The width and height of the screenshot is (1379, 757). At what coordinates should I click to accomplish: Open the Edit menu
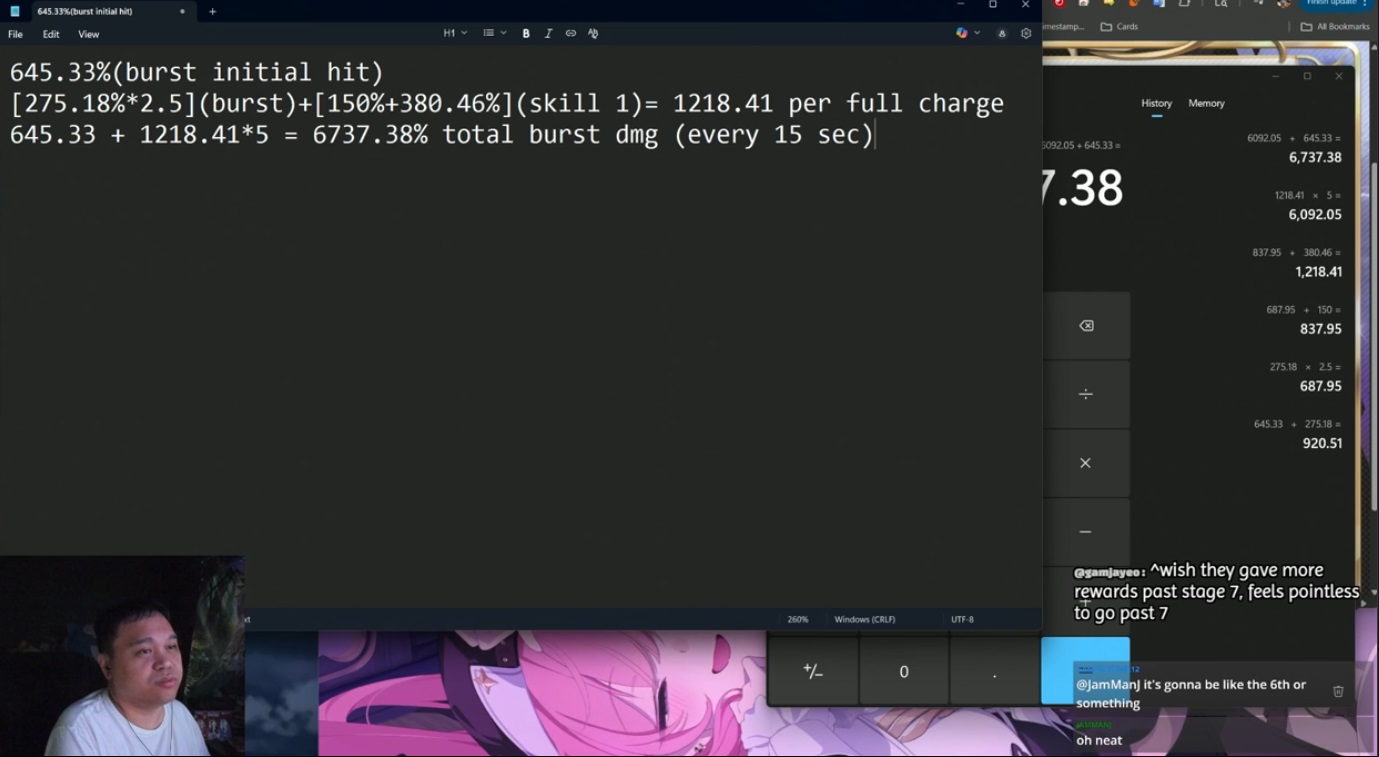click(51, 34)
